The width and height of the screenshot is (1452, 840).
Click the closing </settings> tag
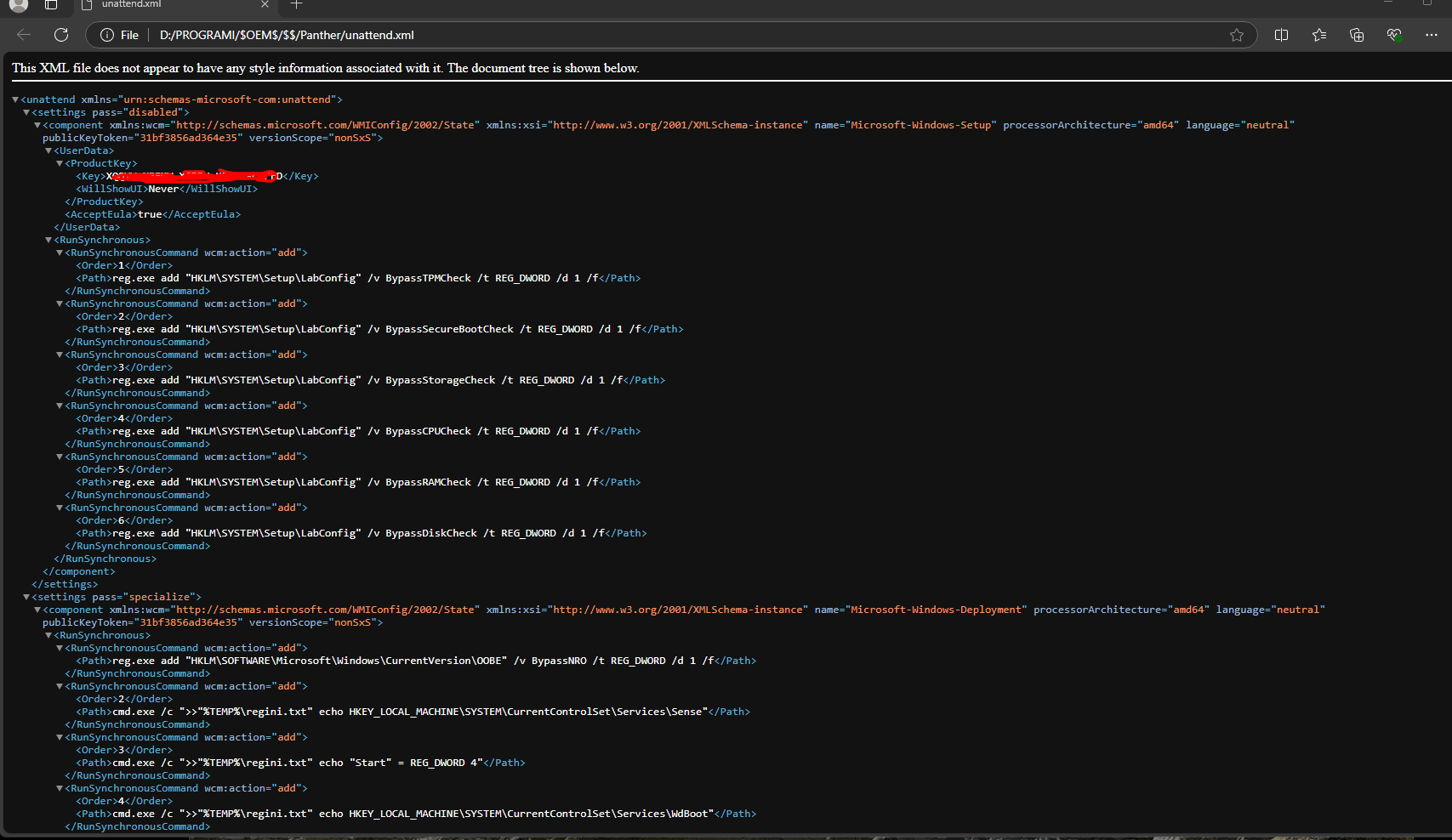(65, 584)
